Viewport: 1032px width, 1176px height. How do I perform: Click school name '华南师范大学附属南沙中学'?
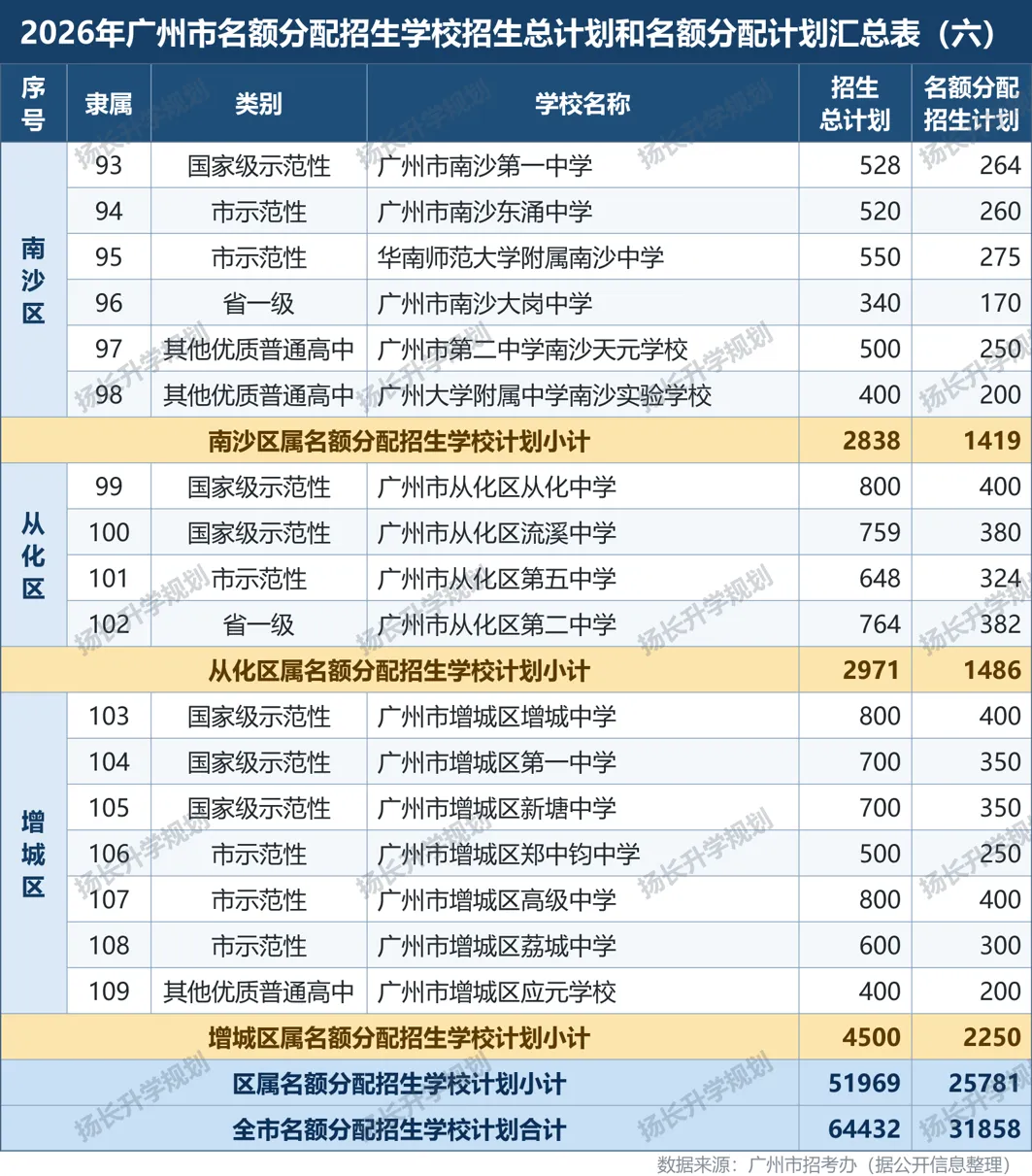pyautogui.click(x=520, y=257)
